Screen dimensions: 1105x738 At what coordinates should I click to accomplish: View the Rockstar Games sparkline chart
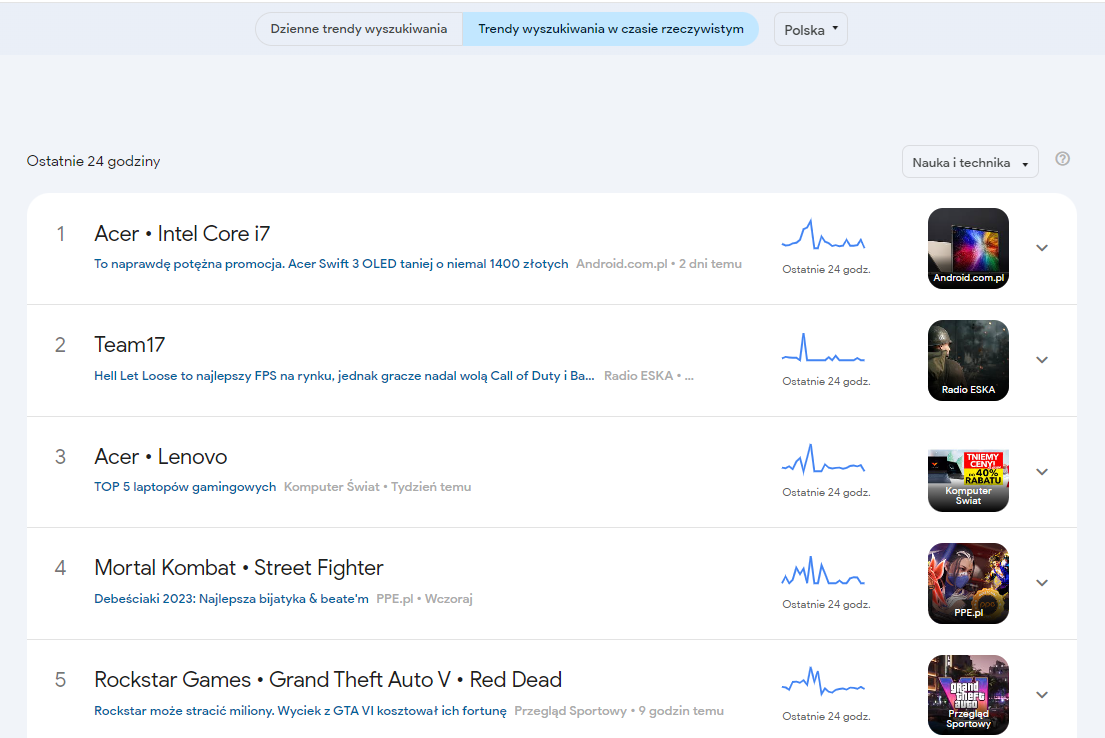point(823,682)
